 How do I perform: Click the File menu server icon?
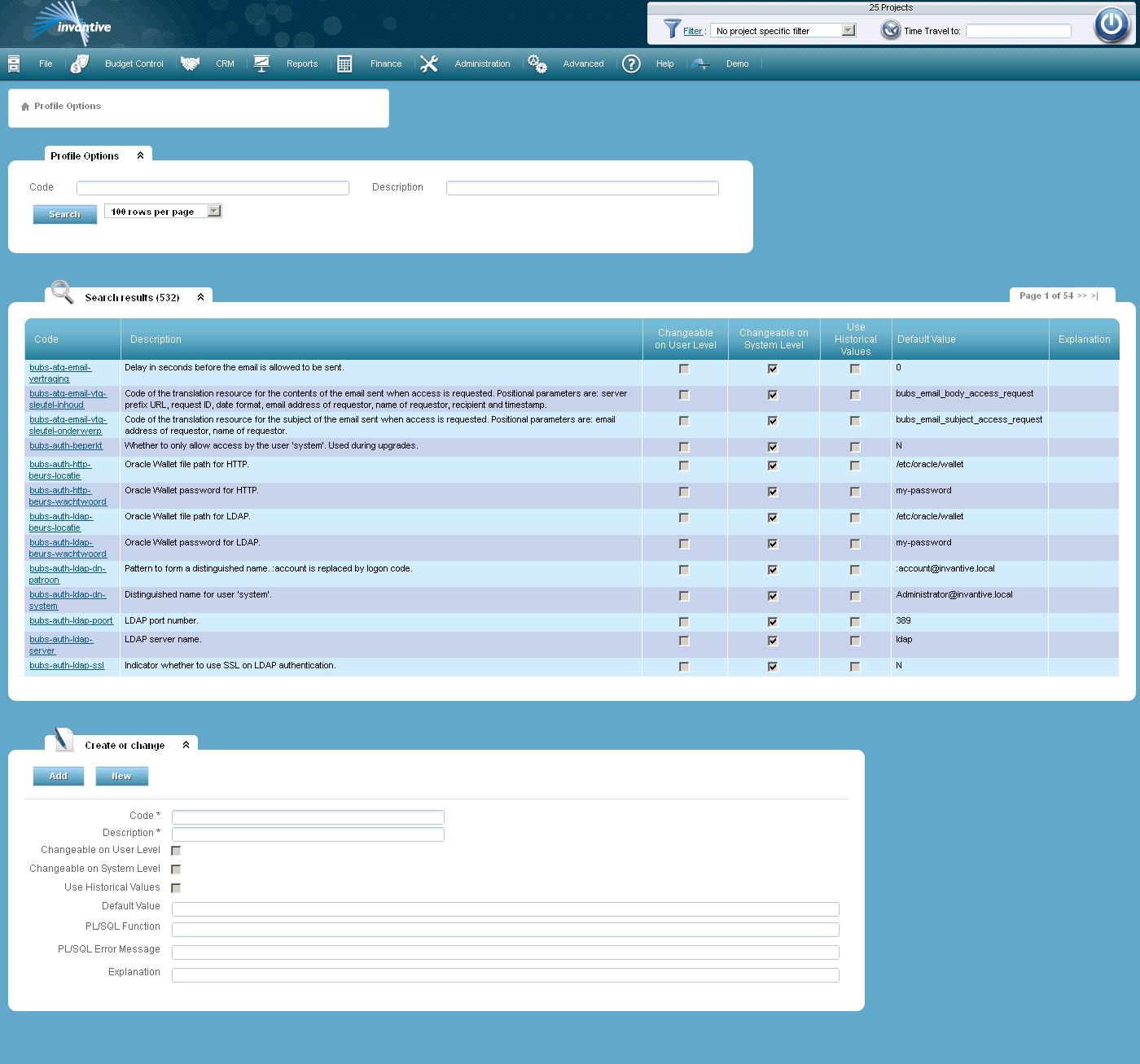tap(14, 63)
